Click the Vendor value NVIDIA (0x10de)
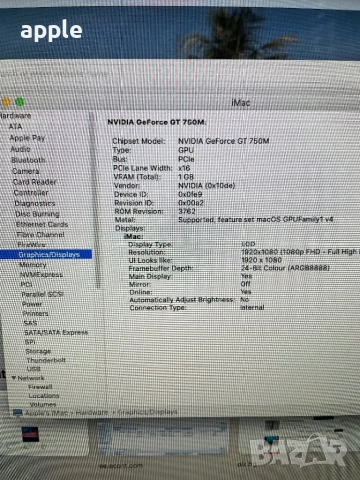 (207, 186)
